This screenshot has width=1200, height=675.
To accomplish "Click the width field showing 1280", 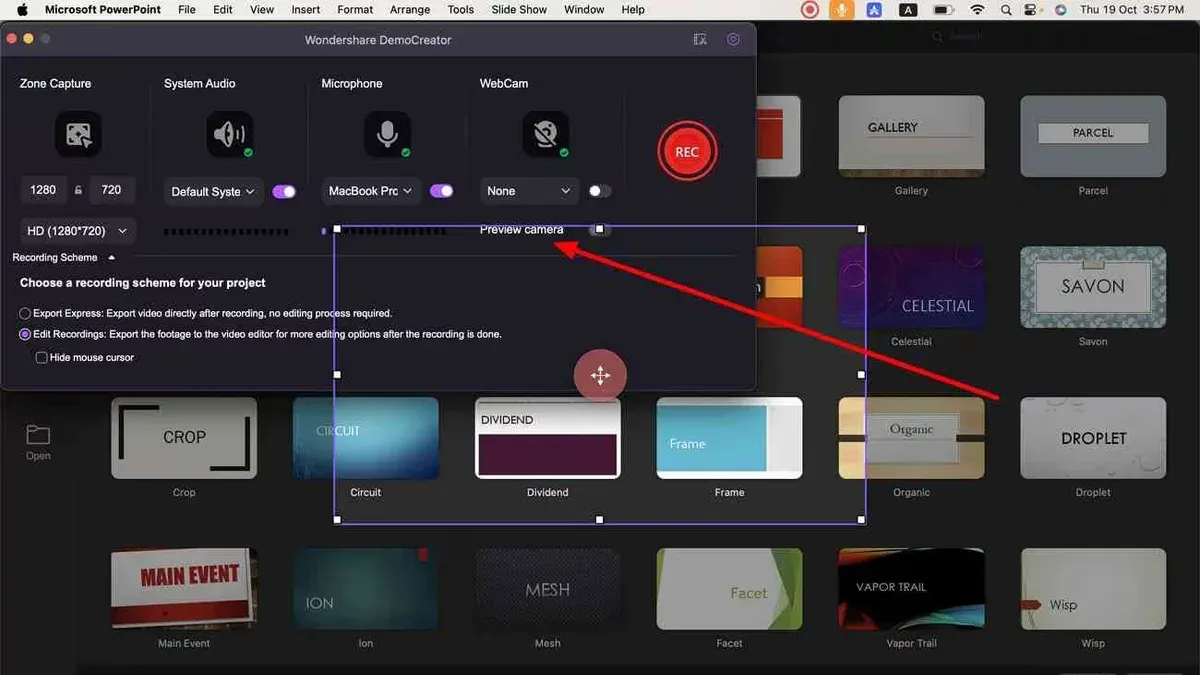I will coord(43,190).
